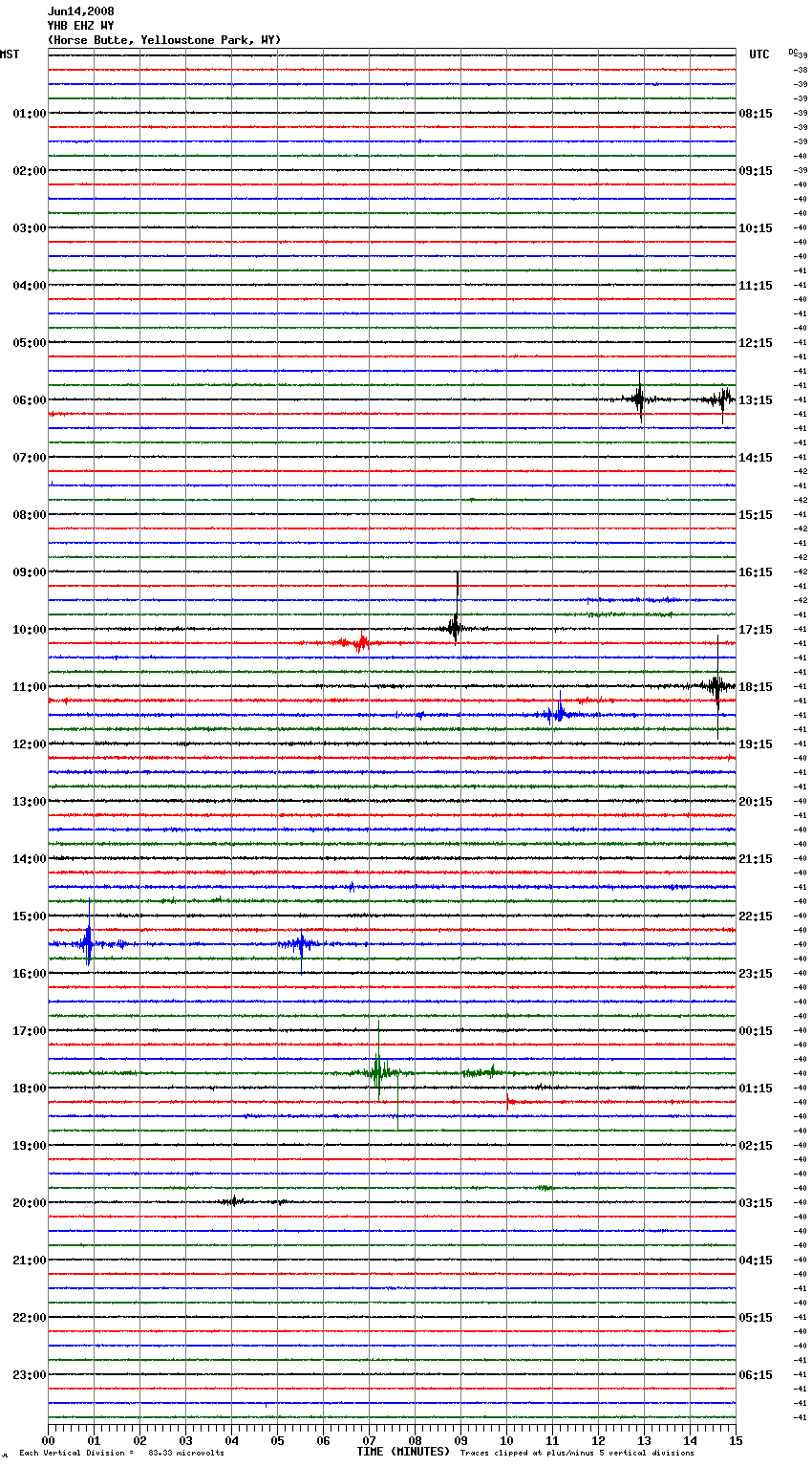Click minute tick label 05 on bottom axis
Image resolution: width=812 pixels, height=1466 pixels.
[x=277, y=1441]
